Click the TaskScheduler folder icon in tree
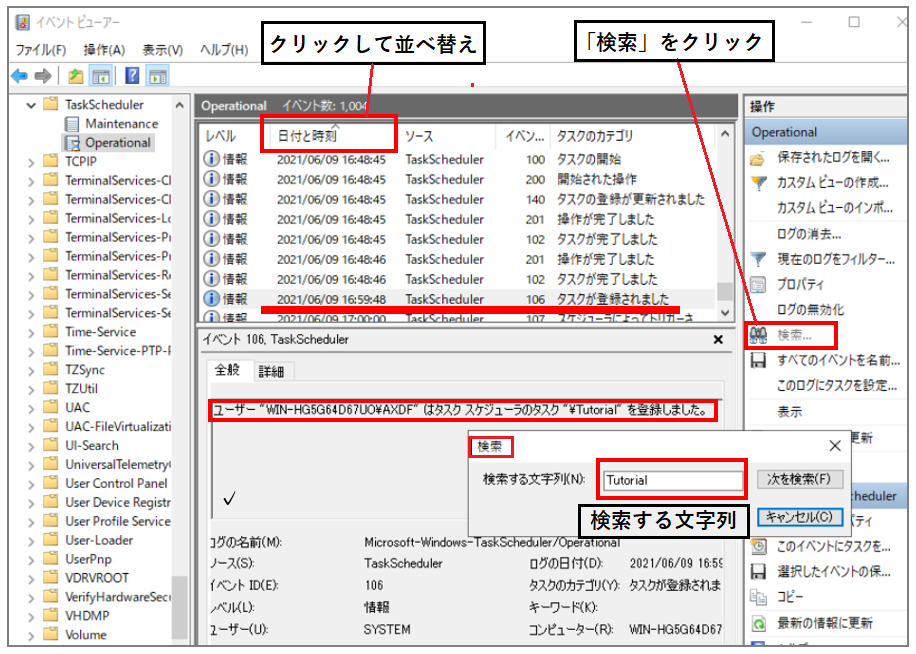The height and width of the screenshot is (654, 916). tap(51, 105)
